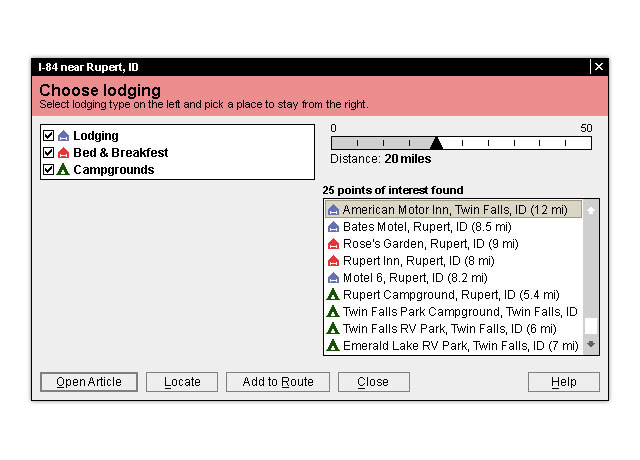The image size is (640, 460).
Task: Click the Locate button
Action: 182,382
